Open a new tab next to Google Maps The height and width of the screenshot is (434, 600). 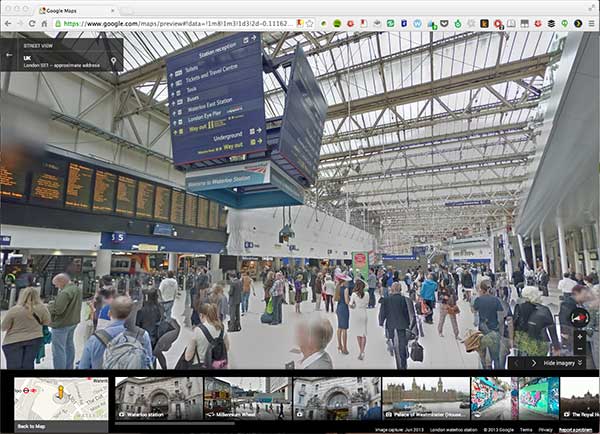point(126,11)
